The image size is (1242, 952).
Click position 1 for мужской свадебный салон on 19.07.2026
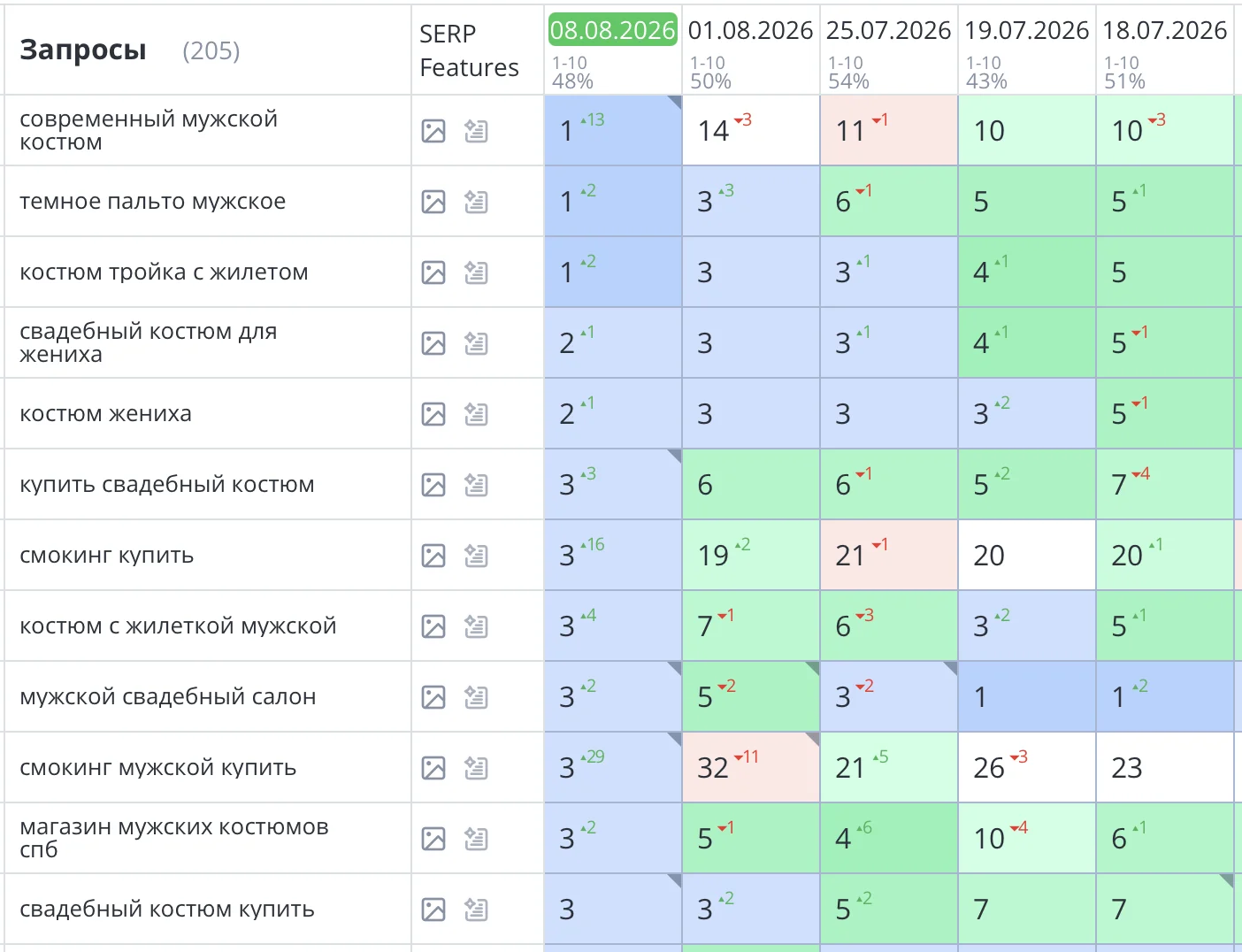coord(1027,696)
